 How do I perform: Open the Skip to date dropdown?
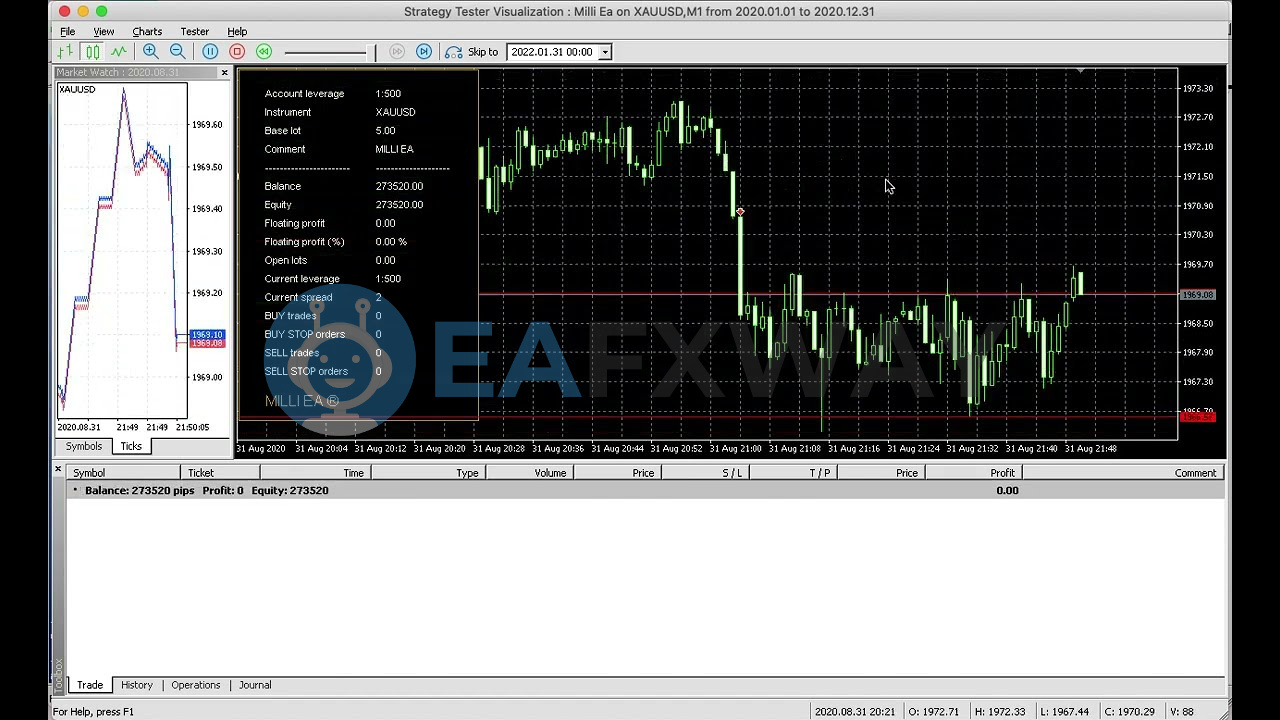pos(604,52)
